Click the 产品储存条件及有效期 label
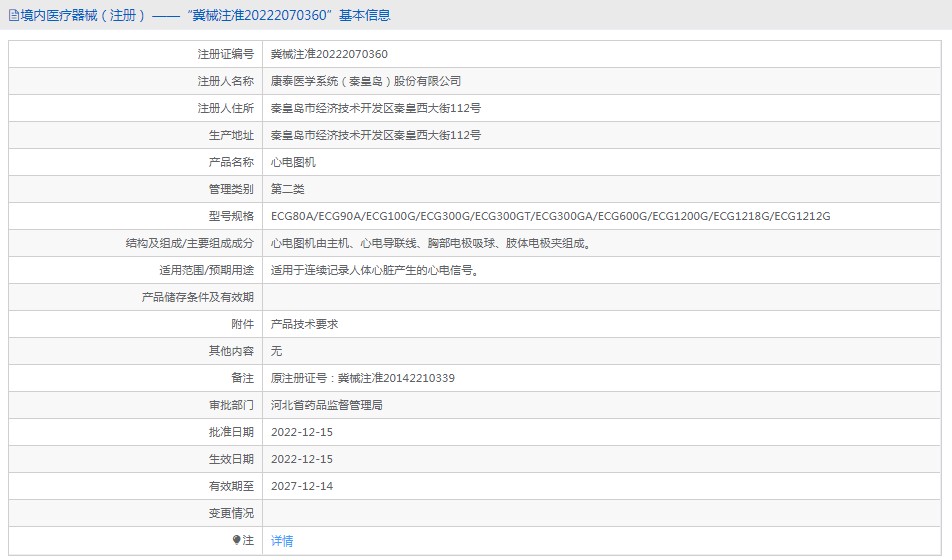 pos(197,297)
